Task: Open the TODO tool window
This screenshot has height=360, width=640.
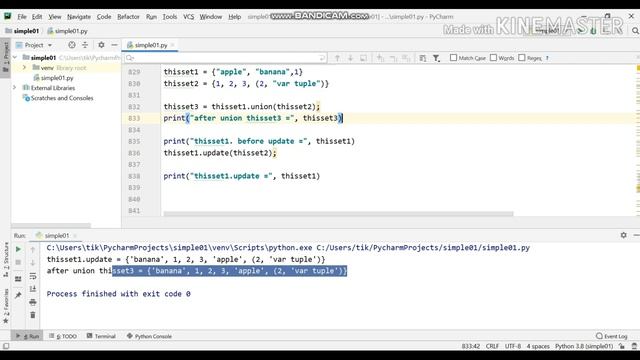Action: [x=63, y=336]
